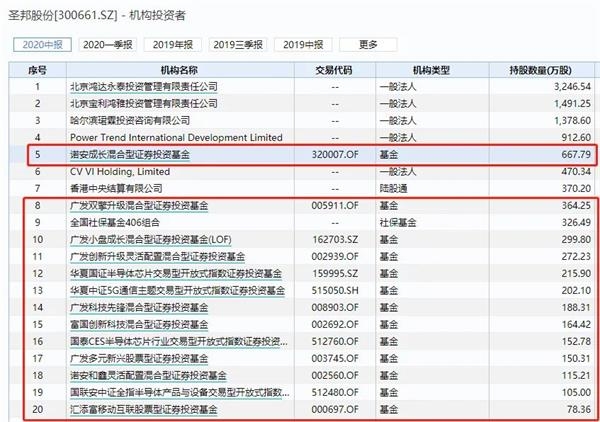The height and width of the screenshot is (422, 600).
Task: Open 广发科技先锋混合型证券投资基金 link
Action: [x=139, y=307]
